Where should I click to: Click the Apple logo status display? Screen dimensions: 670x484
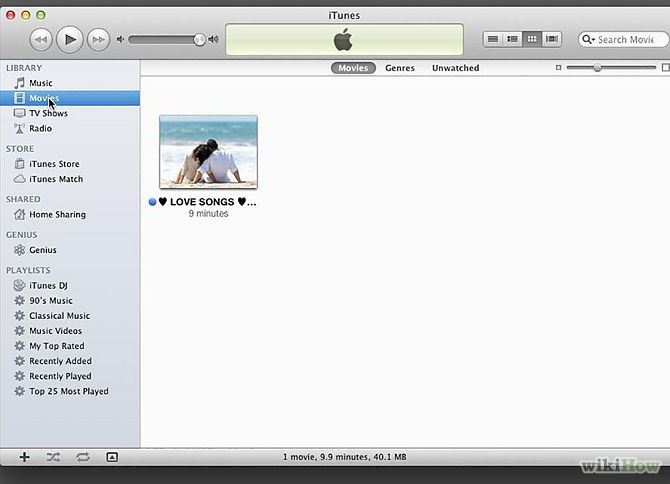click(x=344, y=39)
